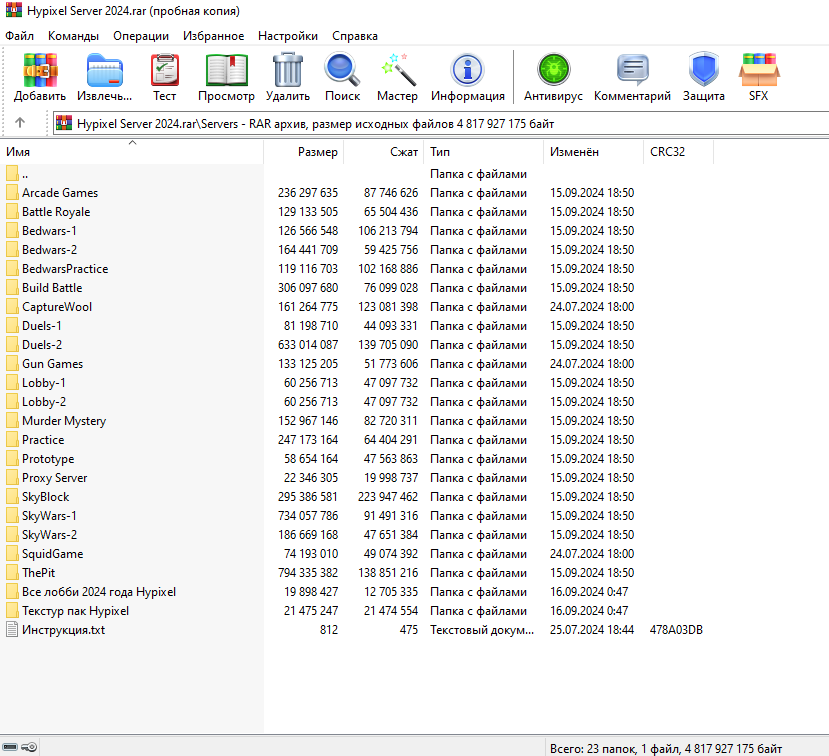Screen dimensions: 829x756
Task: Sort by the Сжат column header
Action: 384,152
